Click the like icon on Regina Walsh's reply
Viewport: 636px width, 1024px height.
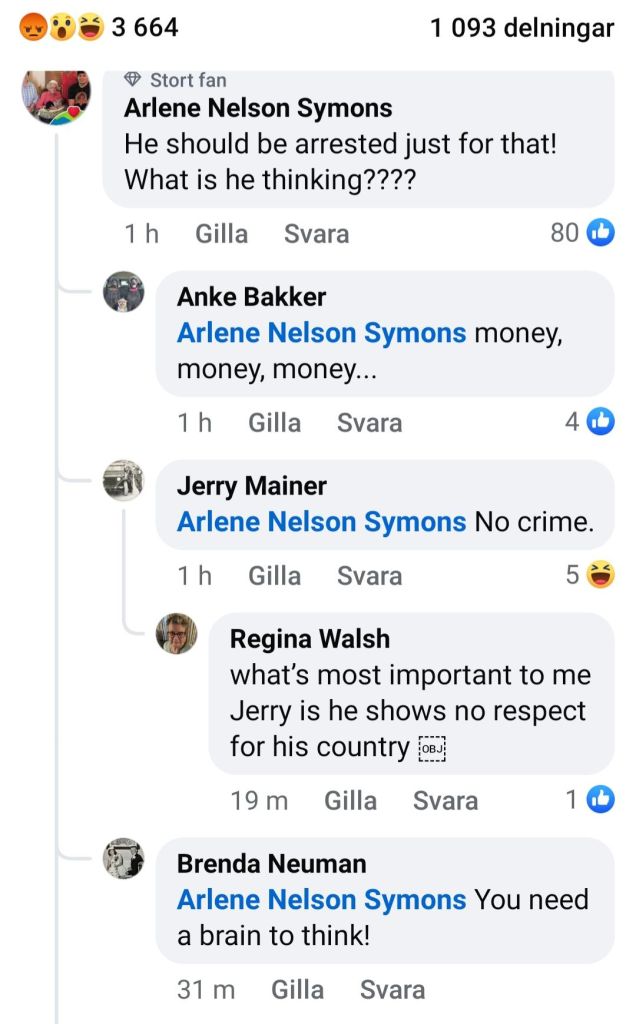pyautogui.click(x=600, y=800)
